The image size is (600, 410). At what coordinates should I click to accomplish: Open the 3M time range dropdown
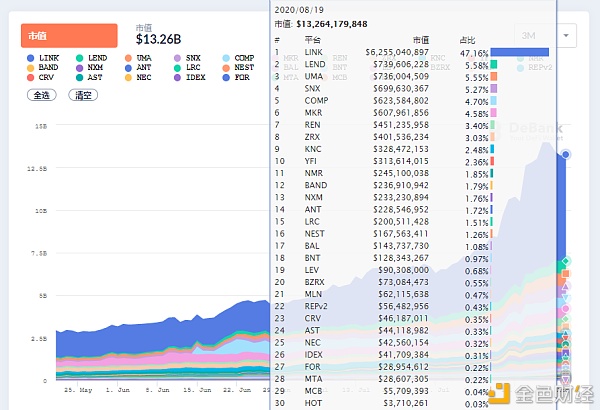545,36
